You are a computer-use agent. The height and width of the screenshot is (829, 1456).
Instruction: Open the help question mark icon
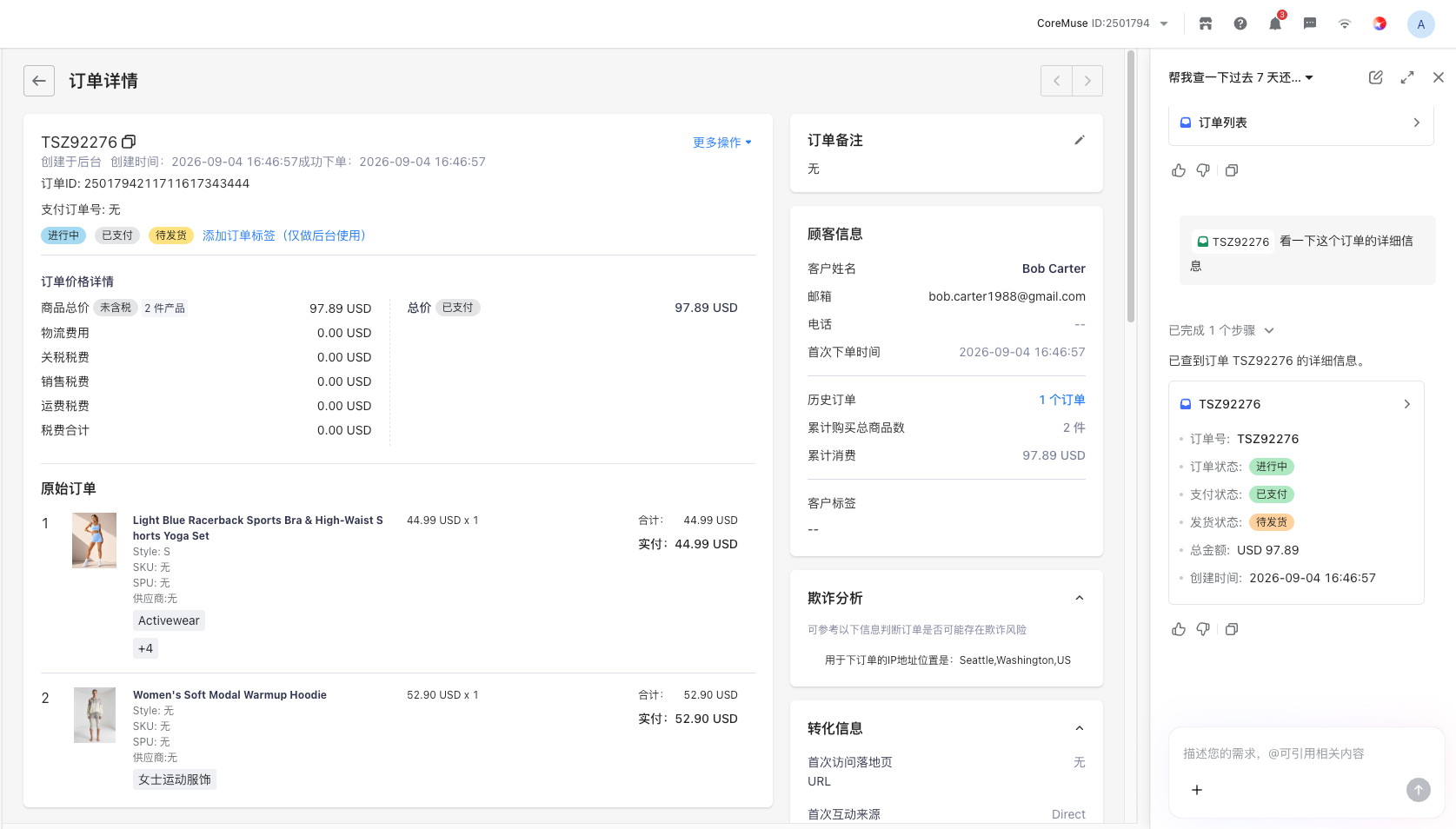pos(1240,23)
